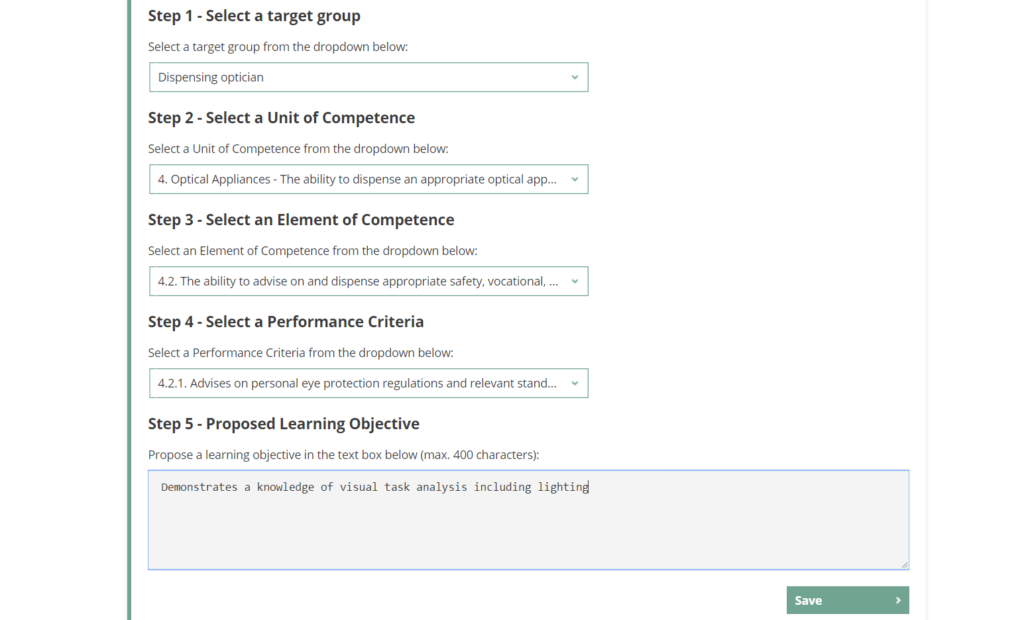Click the 'Propose a learning objective' instruction label
The image size is (1024, 620).
343,454
